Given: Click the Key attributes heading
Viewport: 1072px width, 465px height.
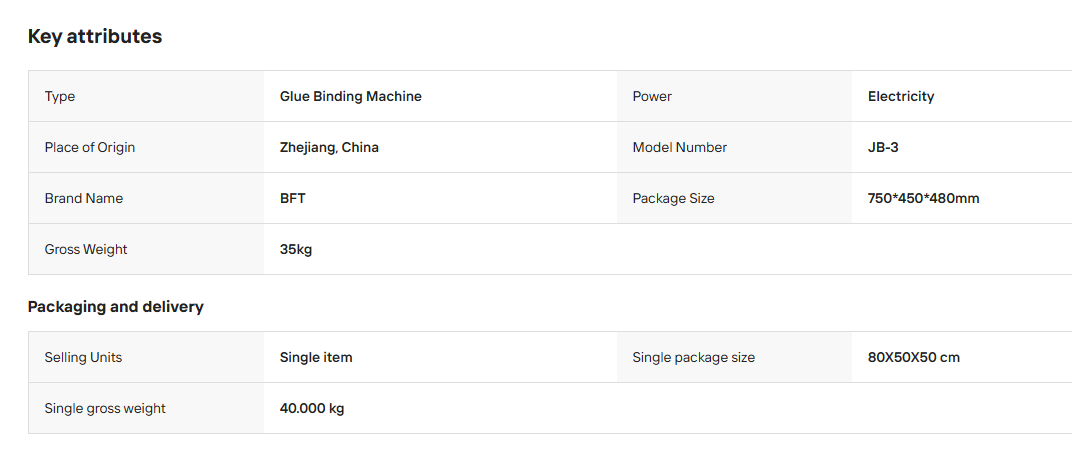Looking at the screenshot, I should tap(95, 36).
